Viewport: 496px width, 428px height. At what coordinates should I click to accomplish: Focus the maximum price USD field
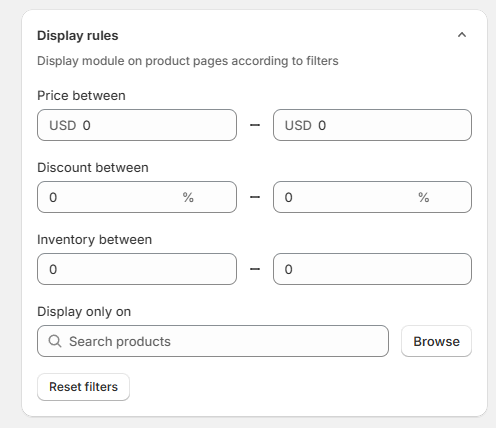pos(372,125)
